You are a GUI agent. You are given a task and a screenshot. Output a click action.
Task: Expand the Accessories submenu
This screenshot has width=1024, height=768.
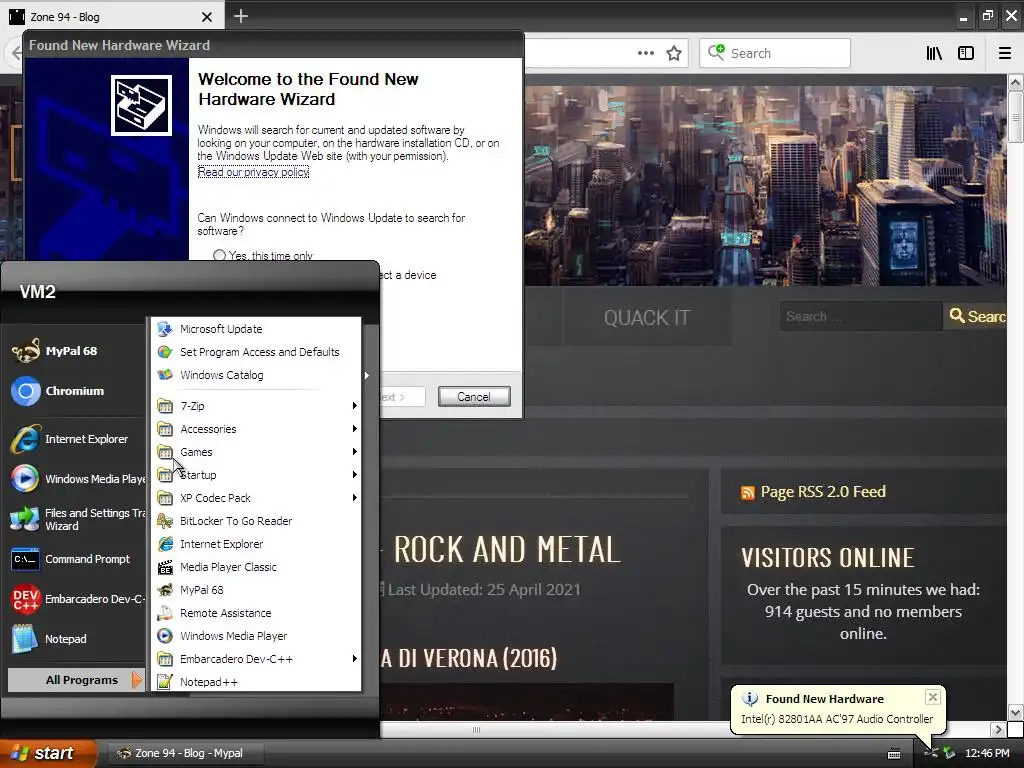[x=256, y=429]
